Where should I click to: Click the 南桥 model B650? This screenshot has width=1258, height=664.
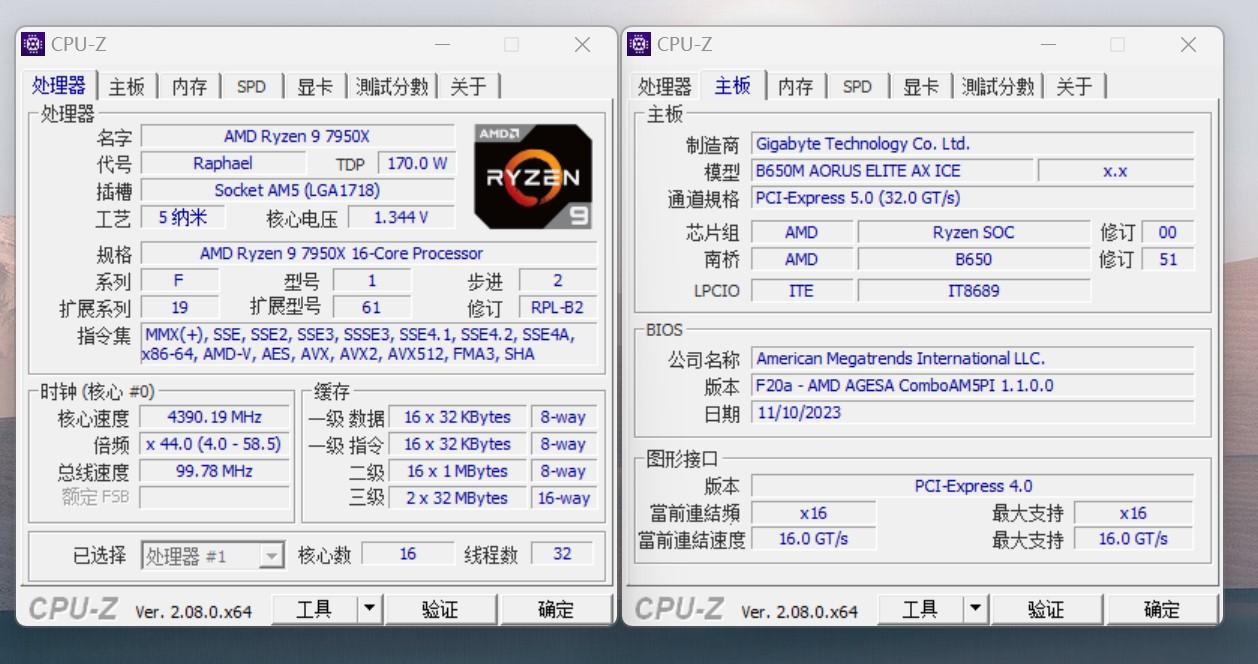pyautogui.click(x=974, y=259)
